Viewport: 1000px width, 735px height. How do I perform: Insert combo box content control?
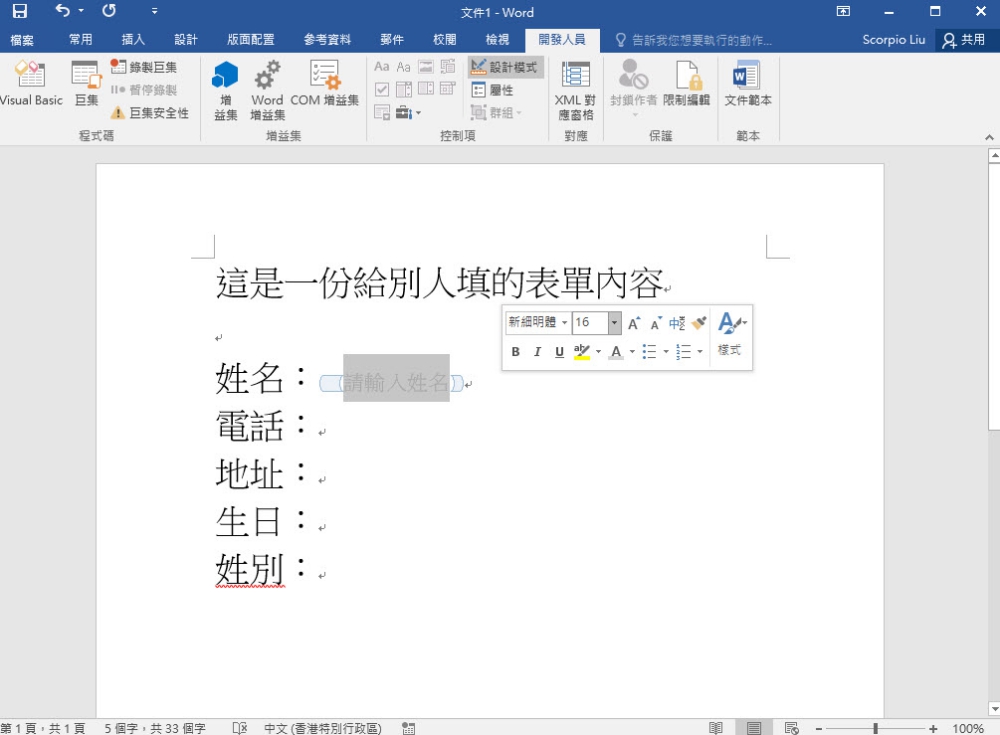(x=403, y=89)
